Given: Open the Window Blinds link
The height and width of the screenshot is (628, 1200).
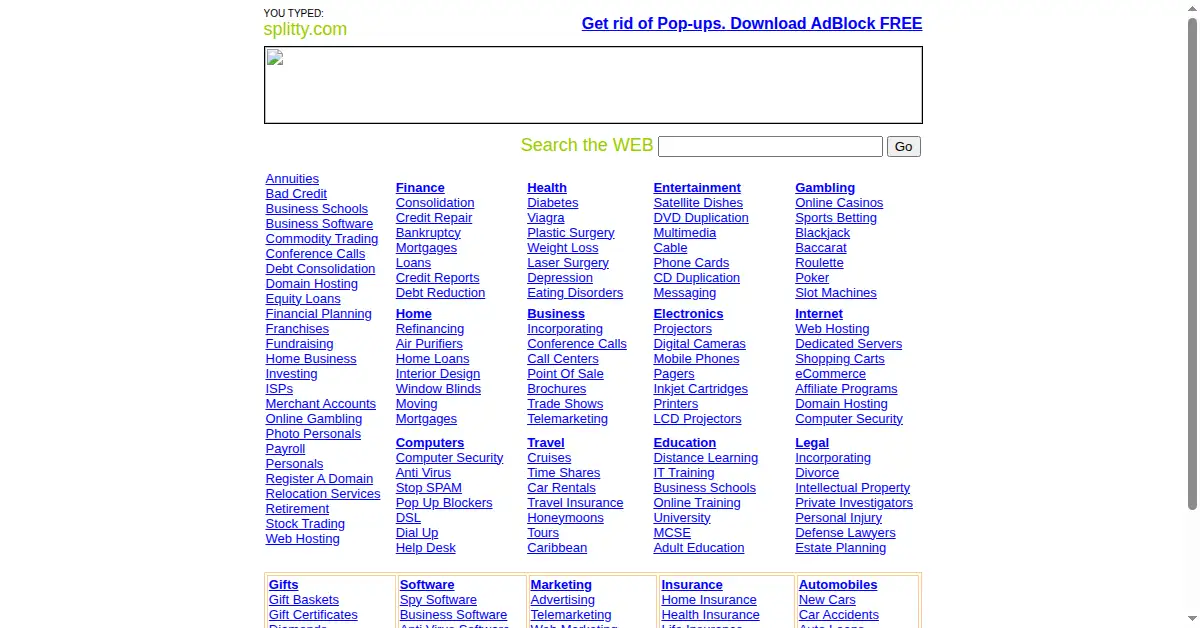Looking at the screenshot, I should 438,389.
